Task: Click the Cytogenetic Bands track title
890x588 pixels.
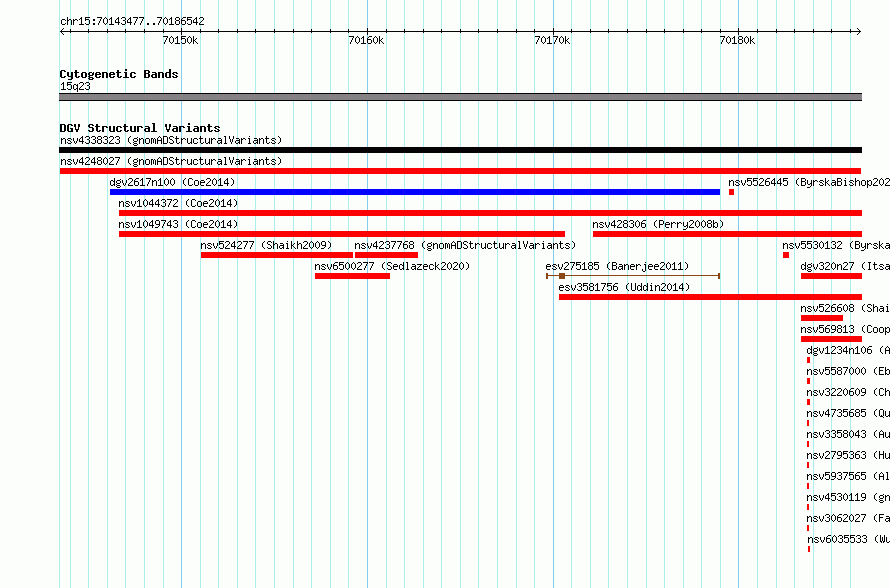Action: tap(119, 74)
